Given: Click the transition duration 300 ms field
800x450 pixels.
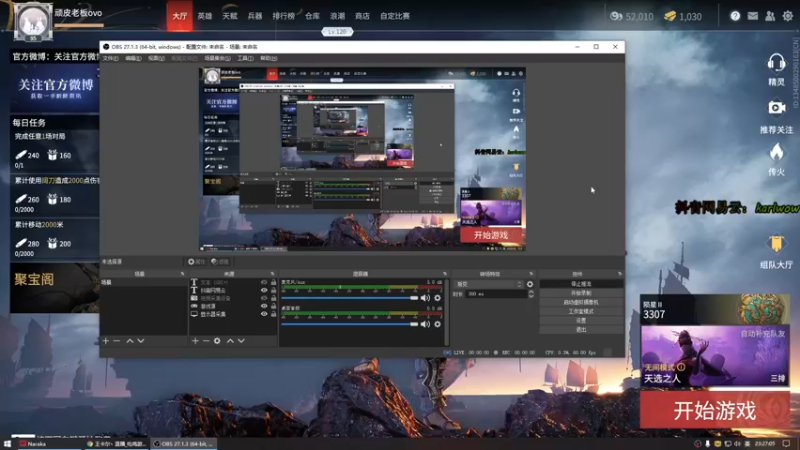Looking at the screenshot, I should point(496,294).
